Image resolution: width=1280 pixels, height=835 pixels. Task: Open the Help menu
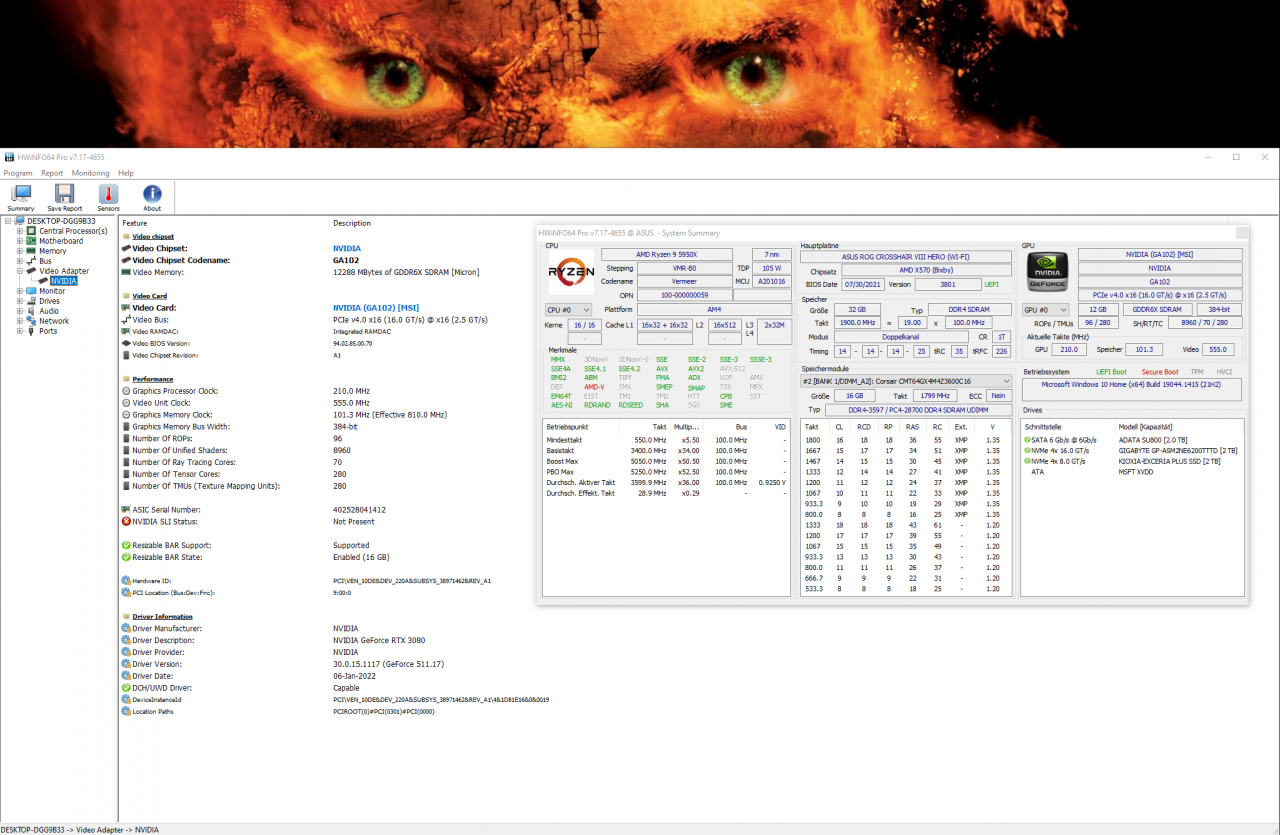pyautogui.click(x=126, y=173)
